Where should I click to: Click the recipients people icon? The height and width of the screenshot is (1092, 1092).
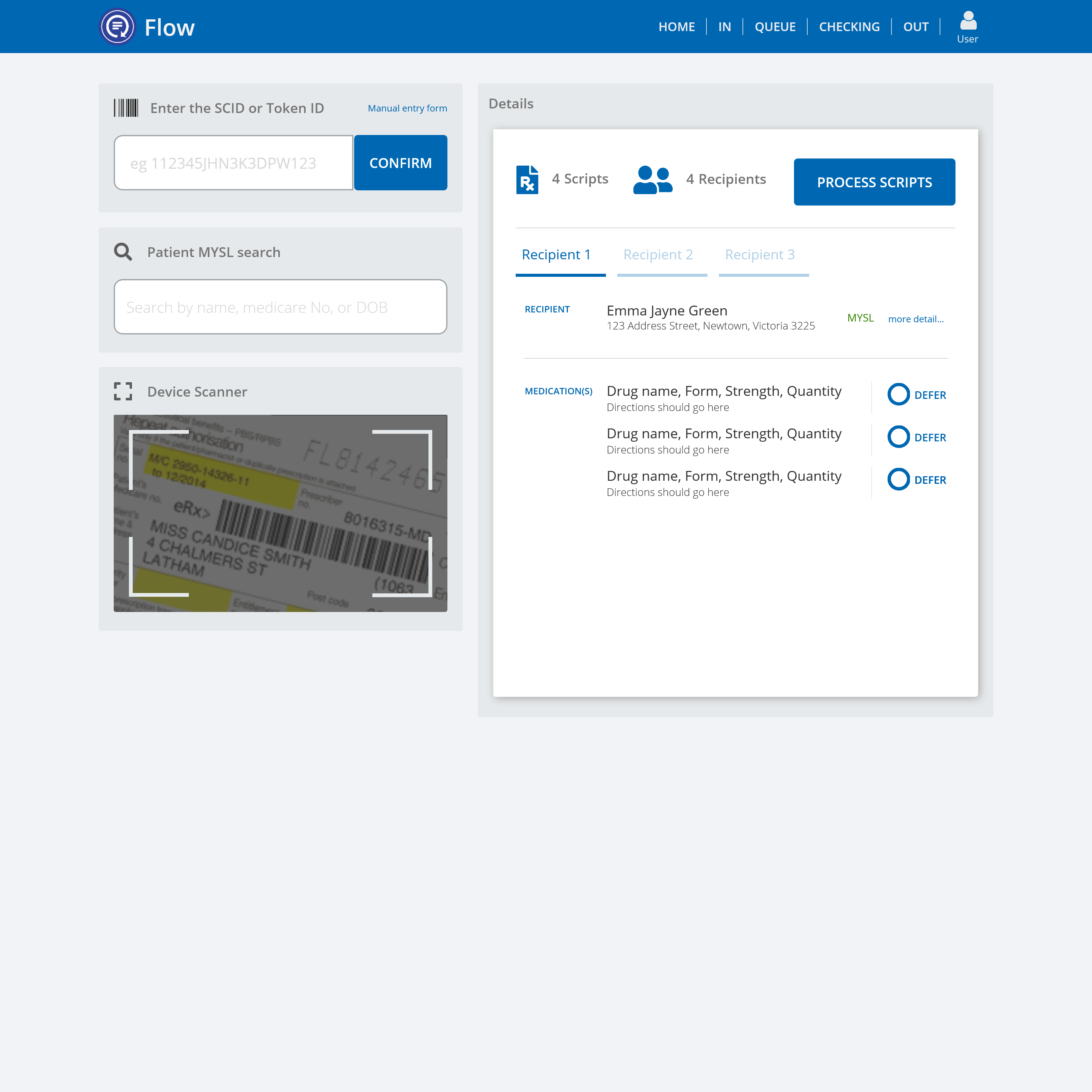tap(653, 180)
